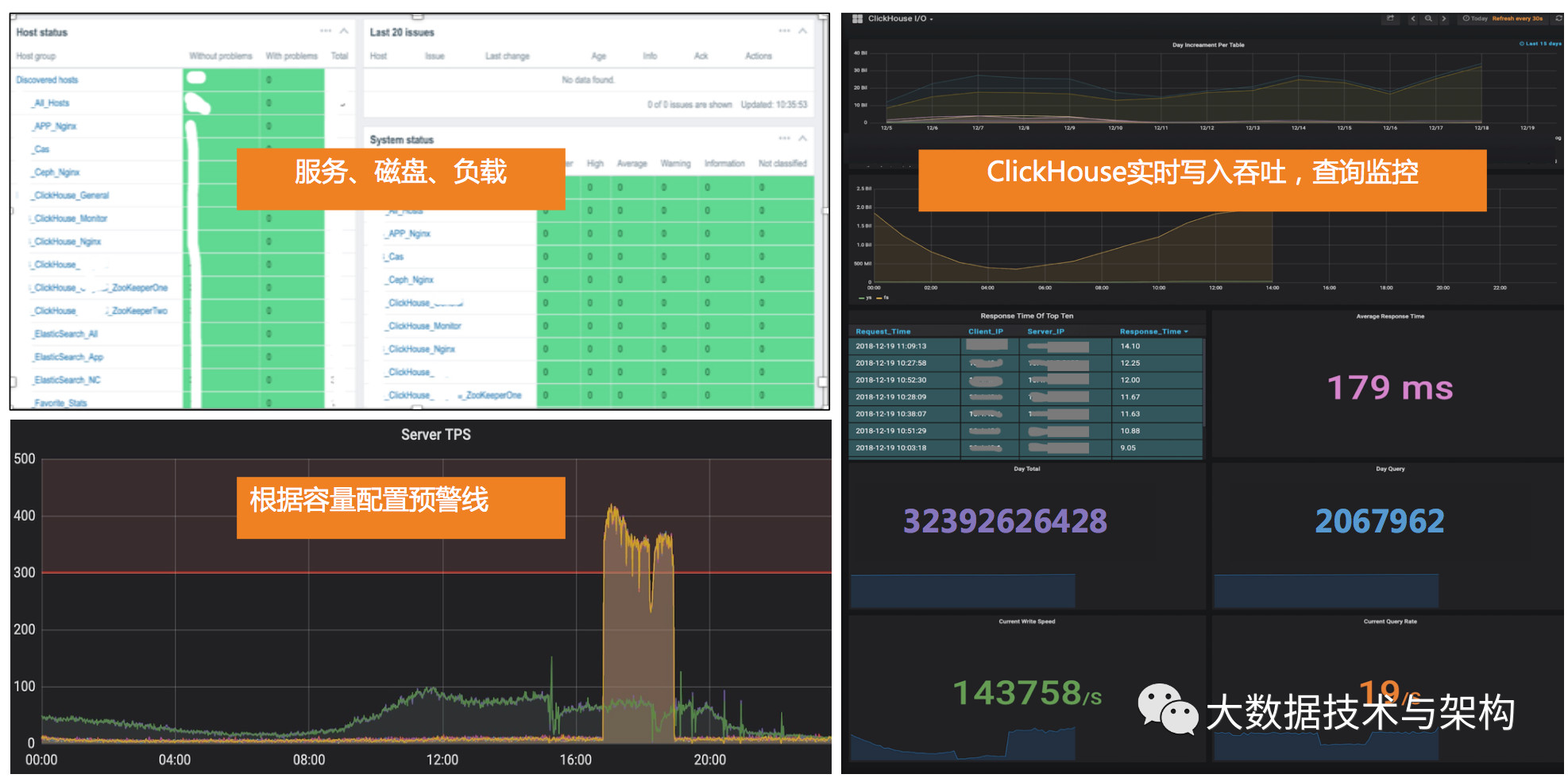Click the 143758/s write speed value

(x=1026, y=692)
